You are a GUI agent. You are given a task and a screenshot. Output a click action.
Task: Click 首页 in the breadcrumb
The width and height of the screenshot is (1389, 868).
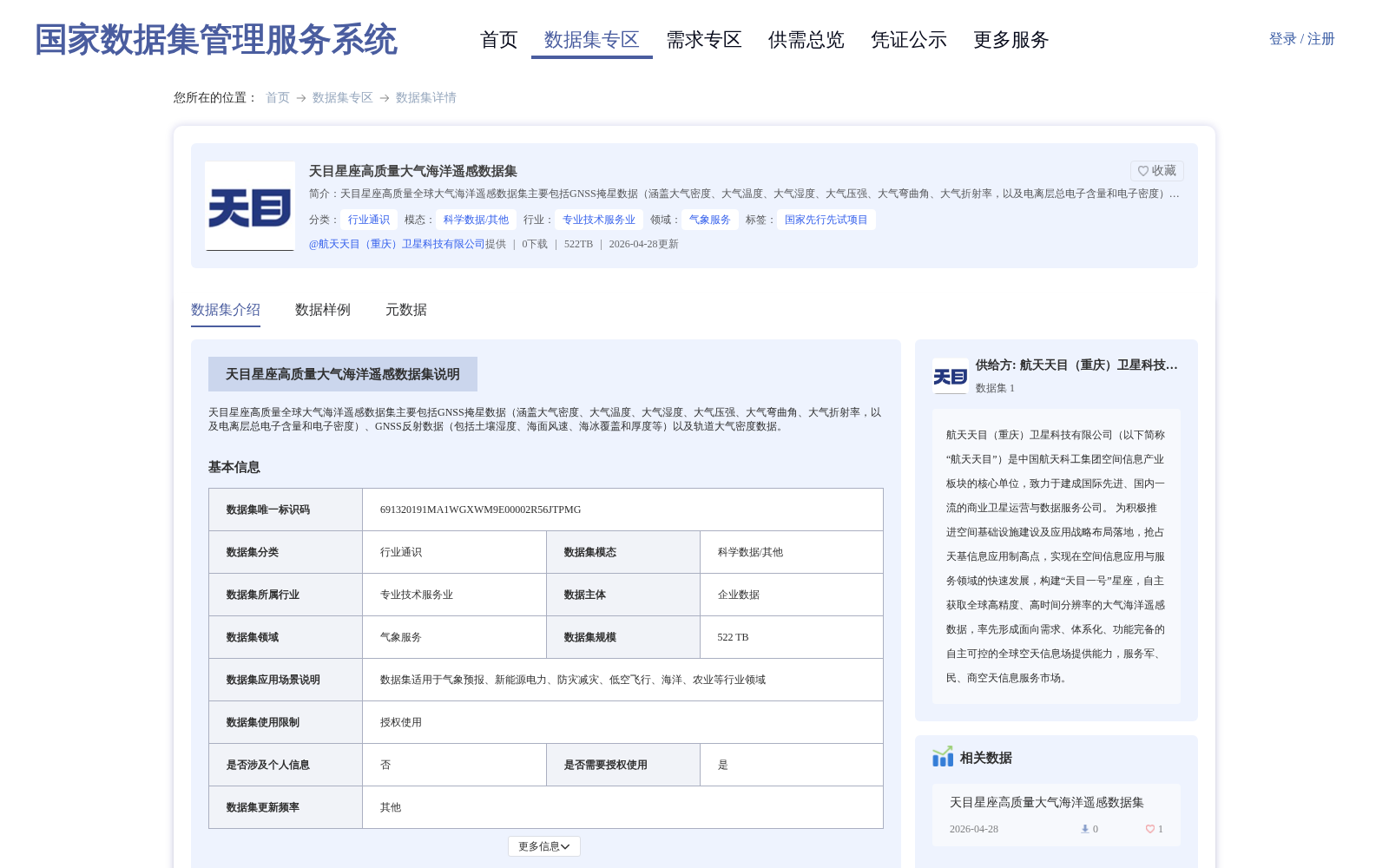click(x=278, y=98)
